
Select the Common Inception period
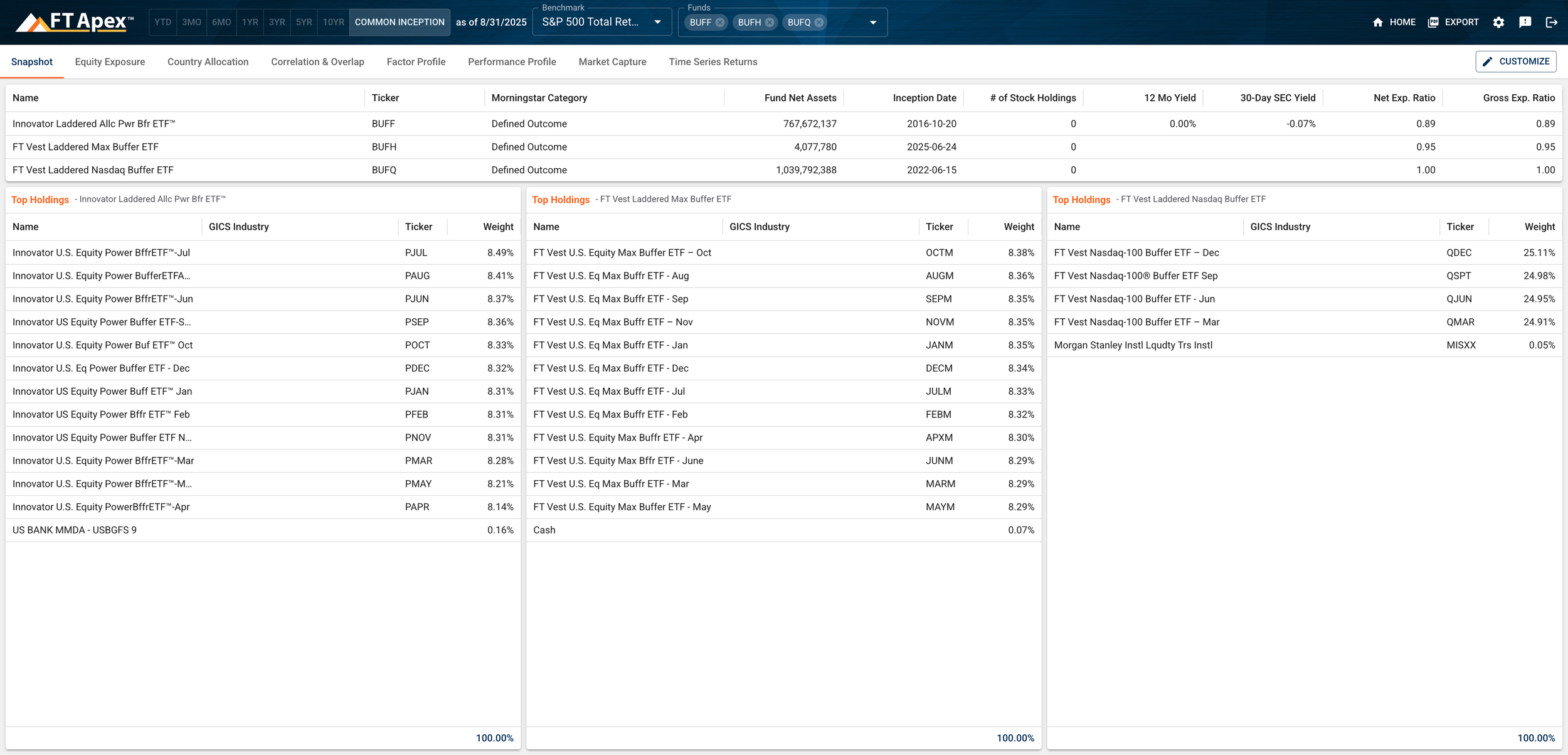pos(400,23)
